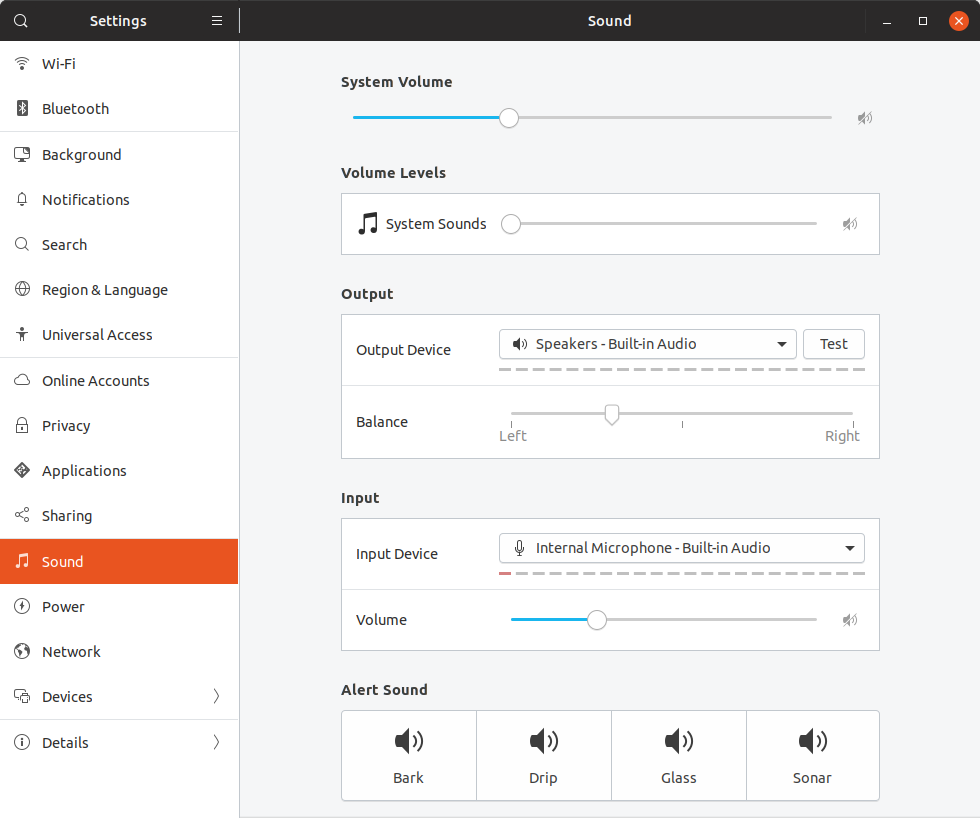Viewport: 980px width, 818px height.
Task: Open Network settings
Action: tap(119, 652)
